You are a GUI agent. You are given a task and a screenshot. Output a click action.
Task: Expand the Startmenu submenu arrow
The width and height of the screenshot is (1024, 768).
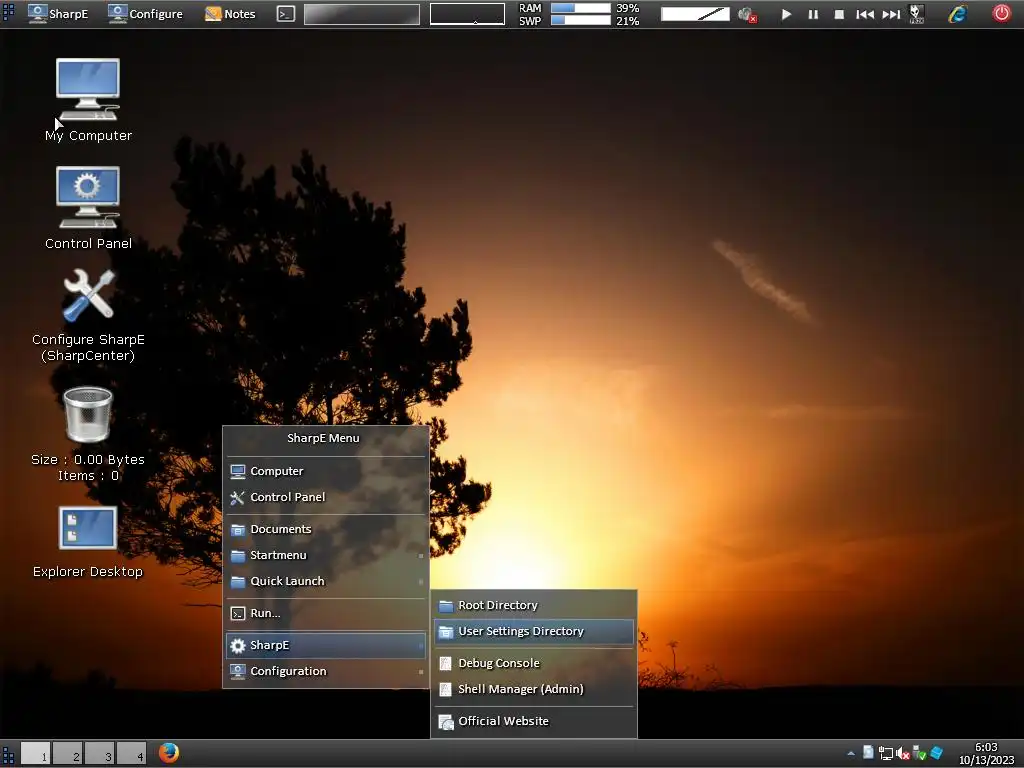coord(421,556)
